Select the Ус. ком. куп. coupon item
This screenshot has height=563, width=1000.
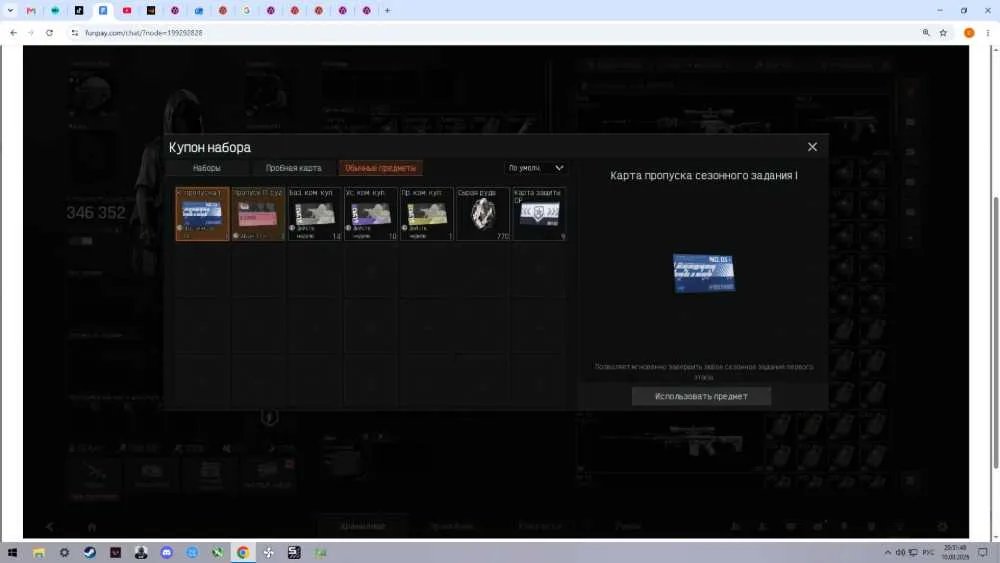(371, 214)
